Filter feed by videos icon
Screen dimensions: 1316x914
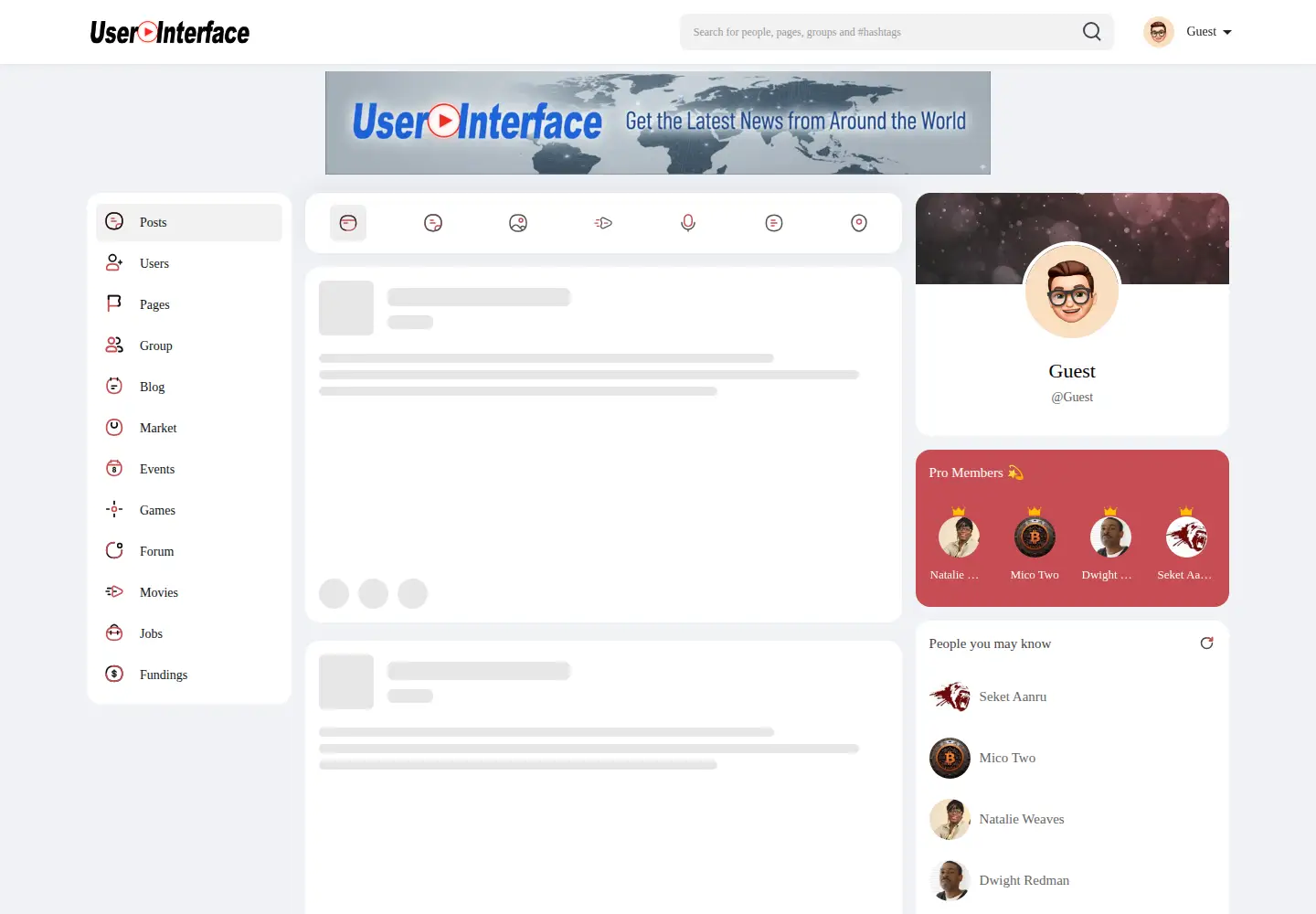(x=603, y=223)
